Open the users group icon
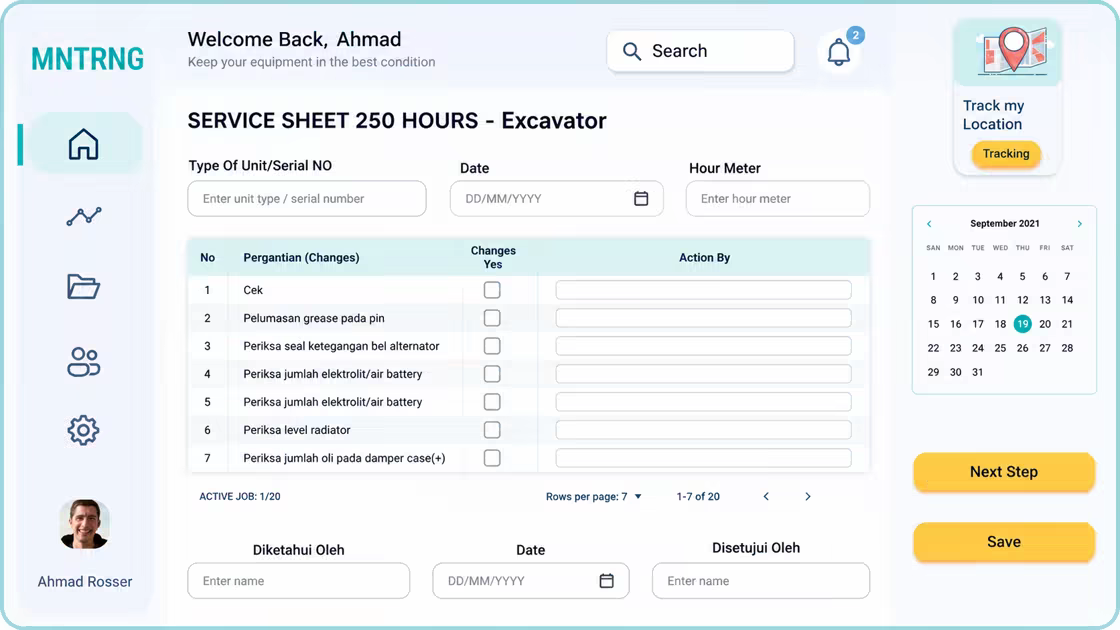This screenshot has width=1120, height=630. click(x=84, y=361)
